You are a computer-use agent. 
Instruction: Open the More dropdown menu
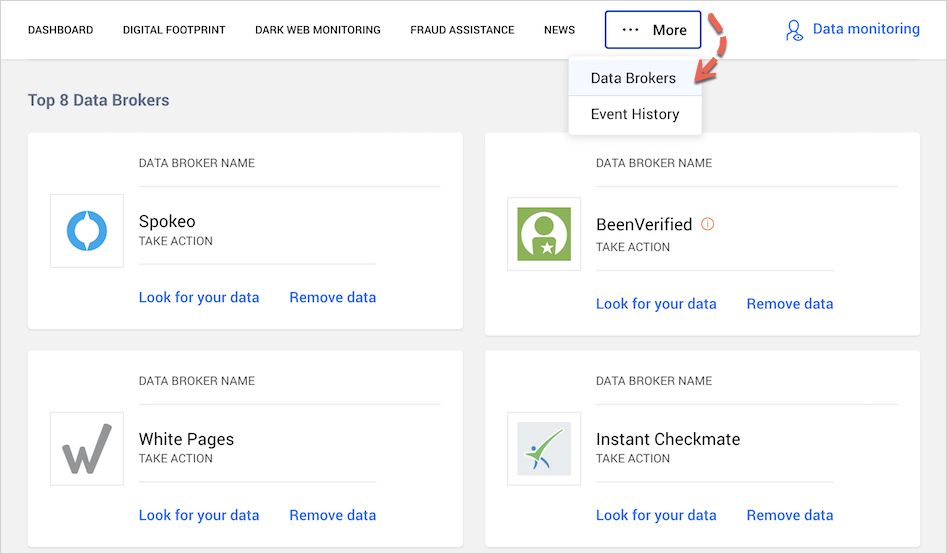653,30
